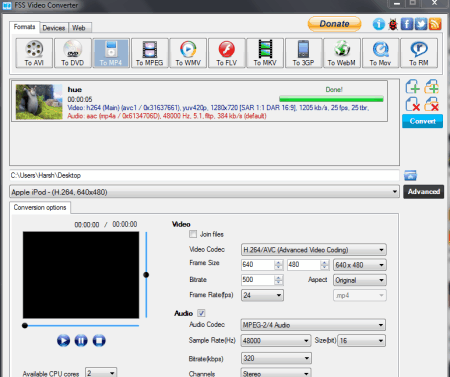The width and height of the screenshot is (450, 377).
Task: Choose the To WebM format icon
Action: [342, 53]
